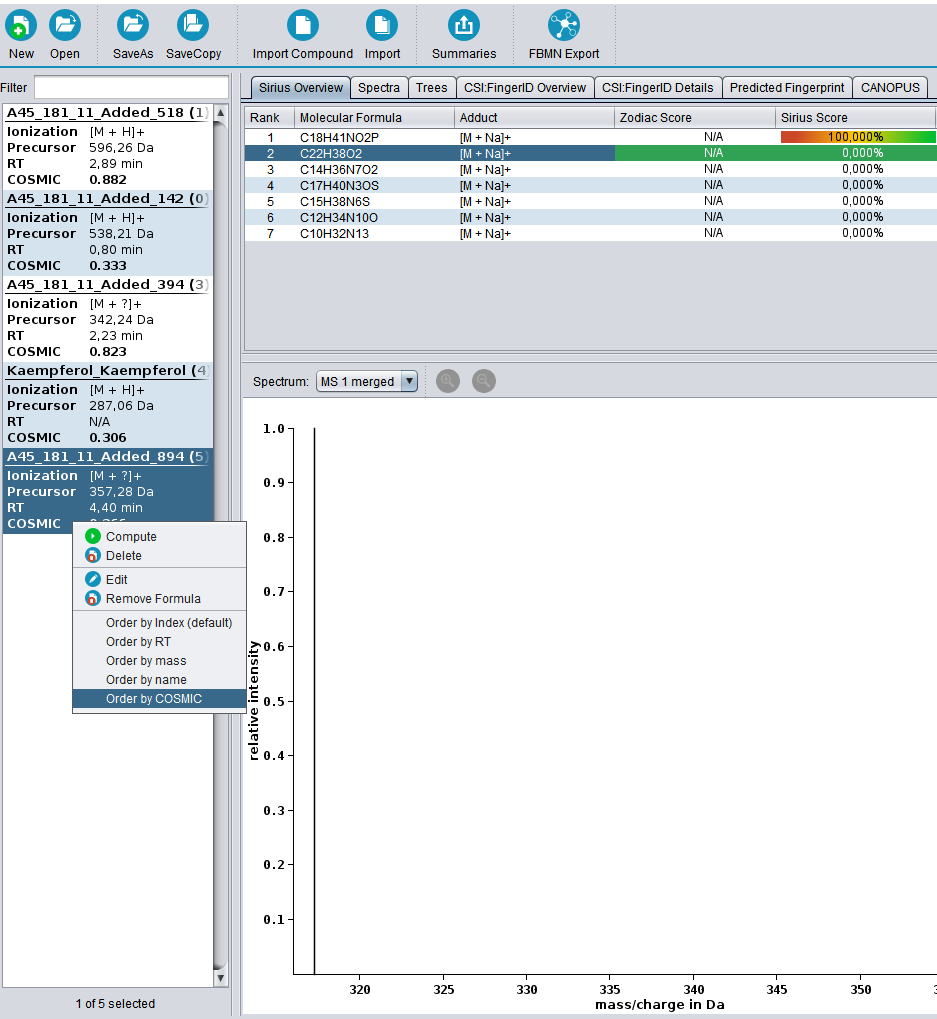Viewport: 937px width, 1019px height.
Task: Click the '1 of 5 selected' status text
Action: (115, 1003)
